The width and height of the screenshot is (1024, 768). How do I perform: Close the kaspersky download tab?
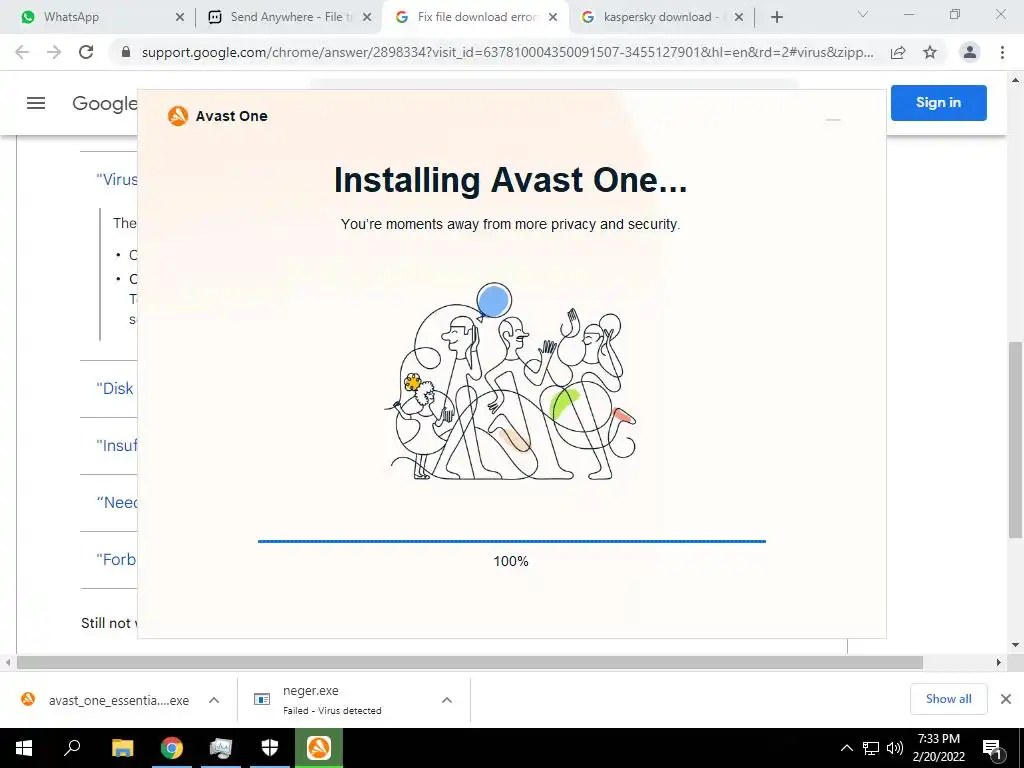(739, 18)
